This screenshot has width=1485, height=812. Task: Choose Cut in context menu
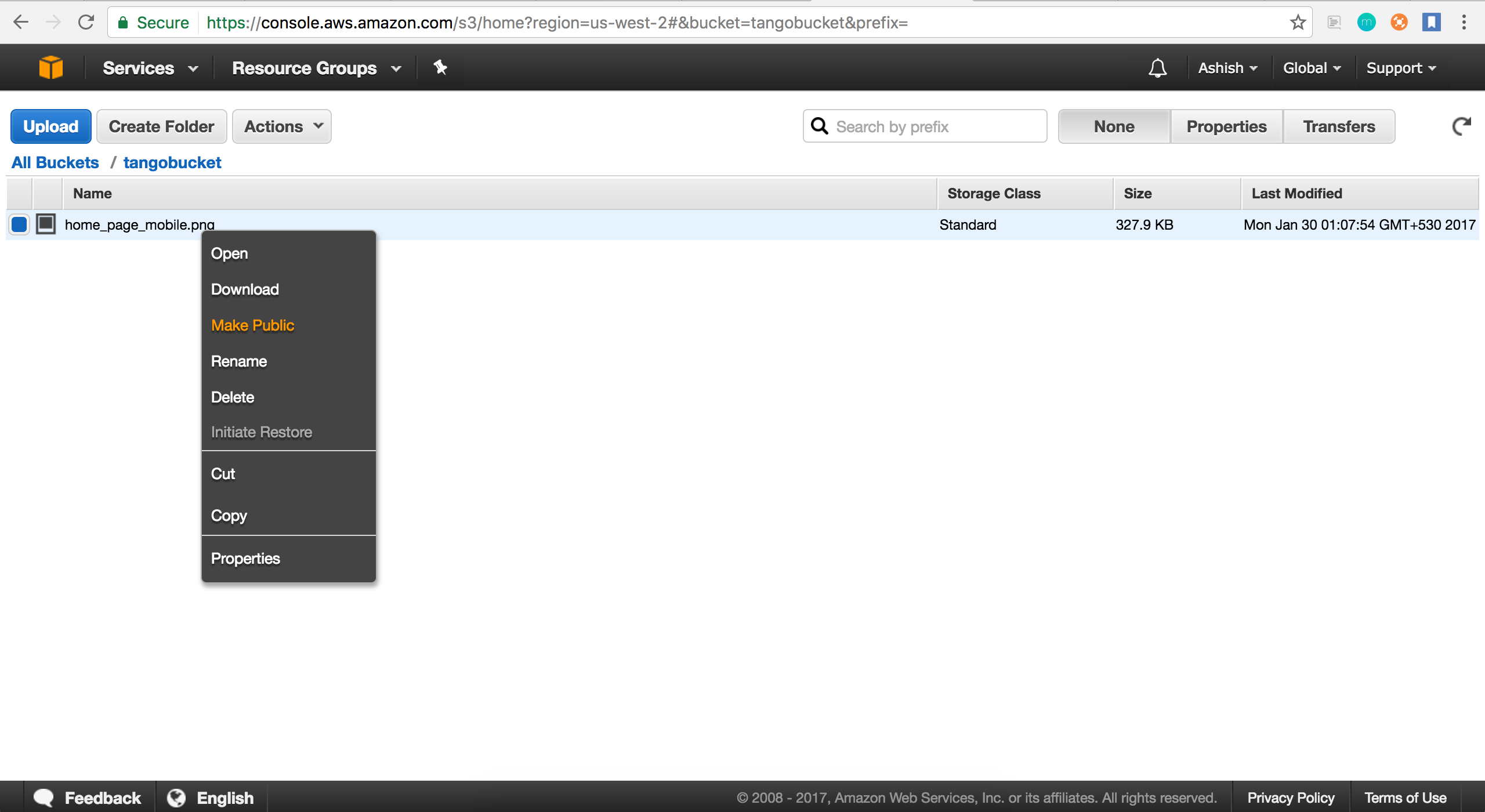(x=288, y=474)
